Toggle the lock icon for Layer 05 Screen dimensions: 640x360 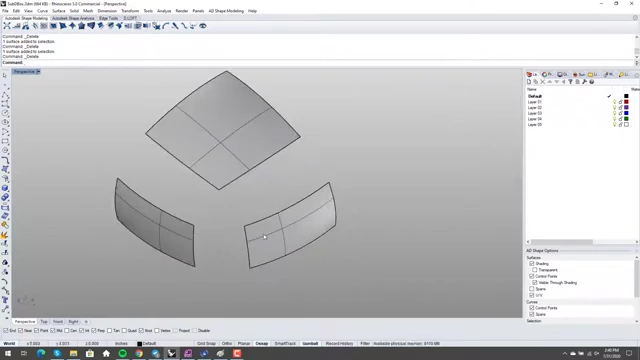click(x=620, y=124)
